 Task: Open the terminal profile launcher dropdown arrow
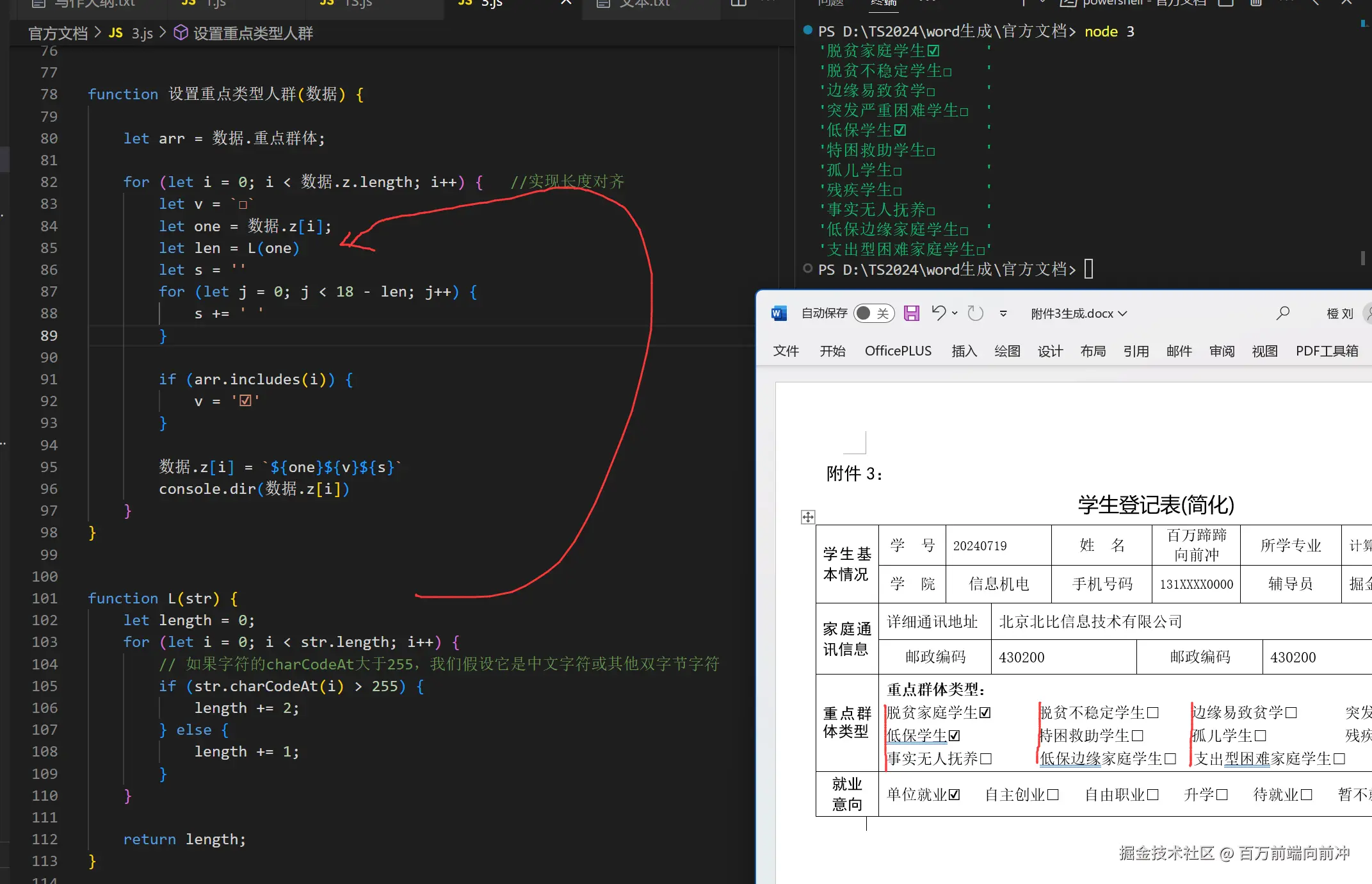point(1042,4)
